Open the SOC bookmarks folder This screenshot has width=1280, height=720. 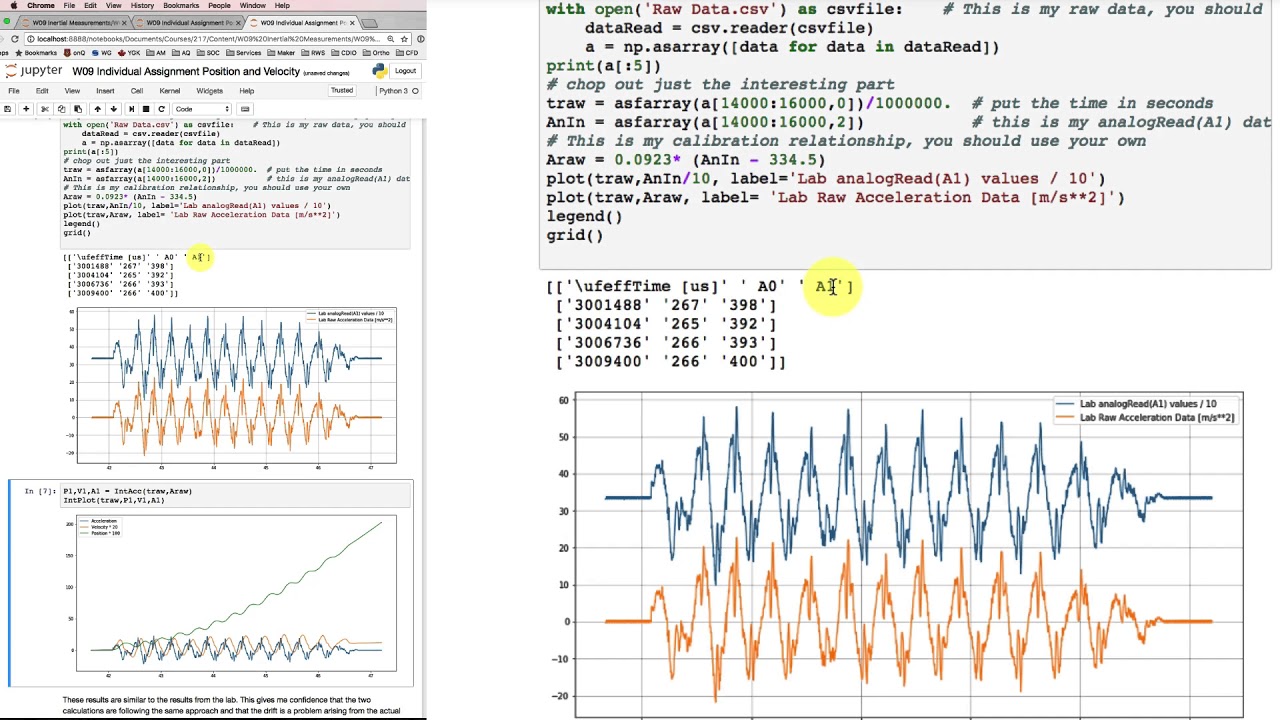click(x=208, y=53)
